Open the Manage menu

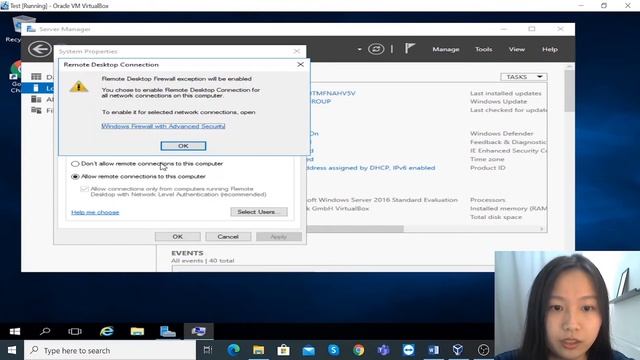(446, 49)
